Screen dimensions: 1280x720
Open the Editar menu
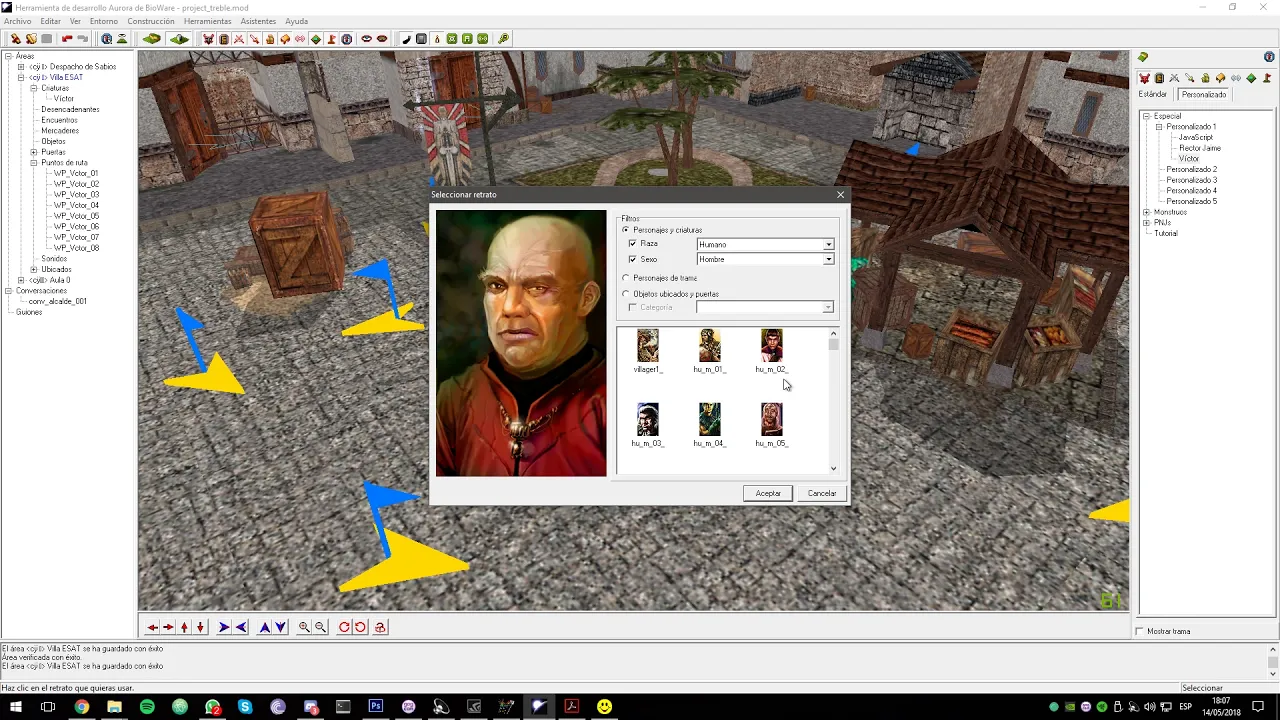(x=50, y=21)
